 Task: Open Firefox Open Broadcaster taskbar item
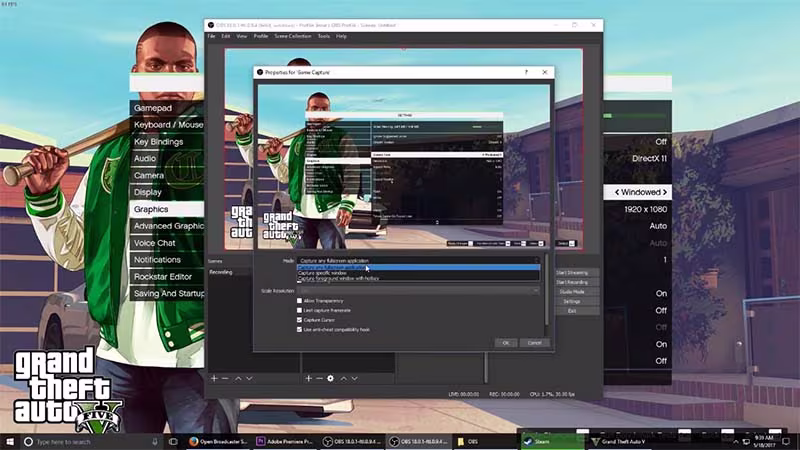coord(218,441)
